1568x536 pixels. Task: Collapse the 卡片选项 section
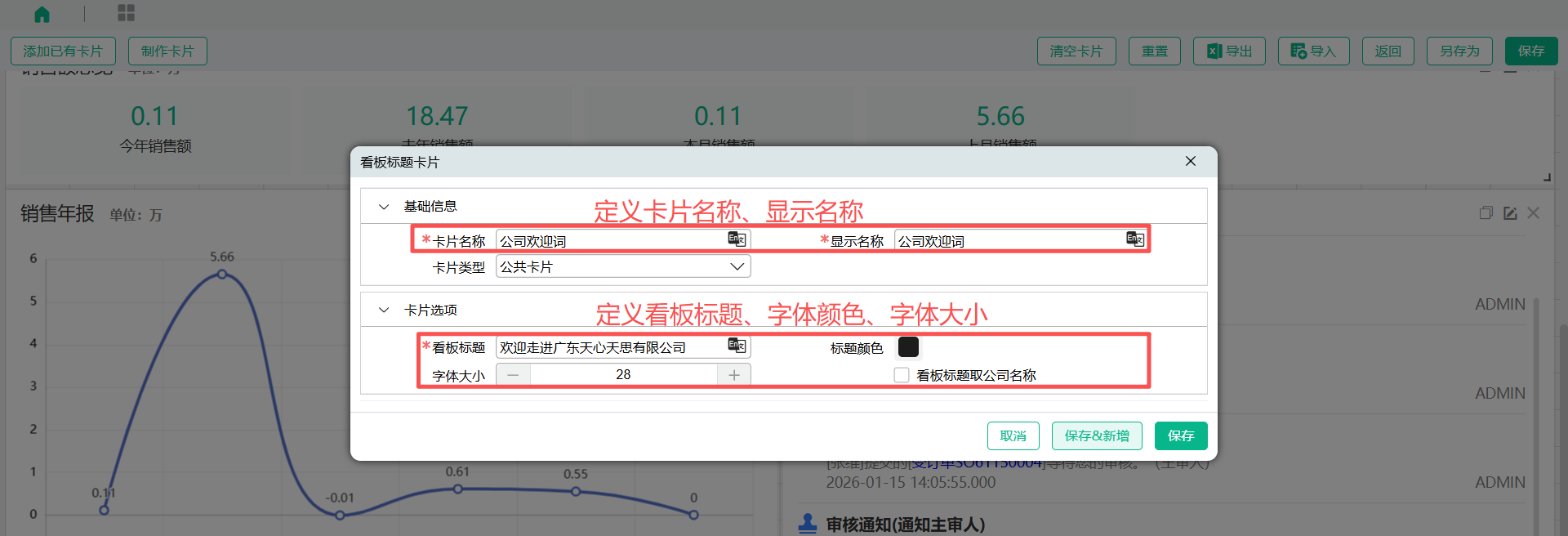pyautogui.click(x=384, y=310)
